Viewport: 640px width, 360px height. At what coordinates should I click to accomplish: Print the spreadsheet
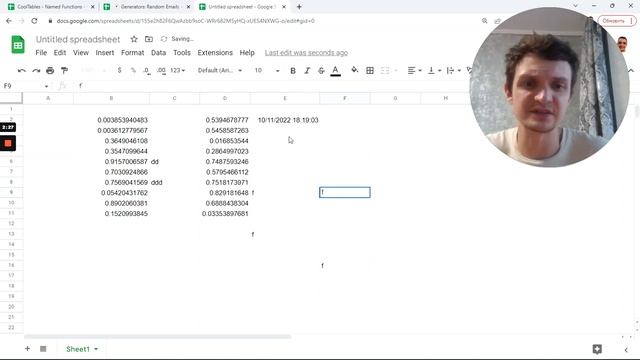coord(50,71)
